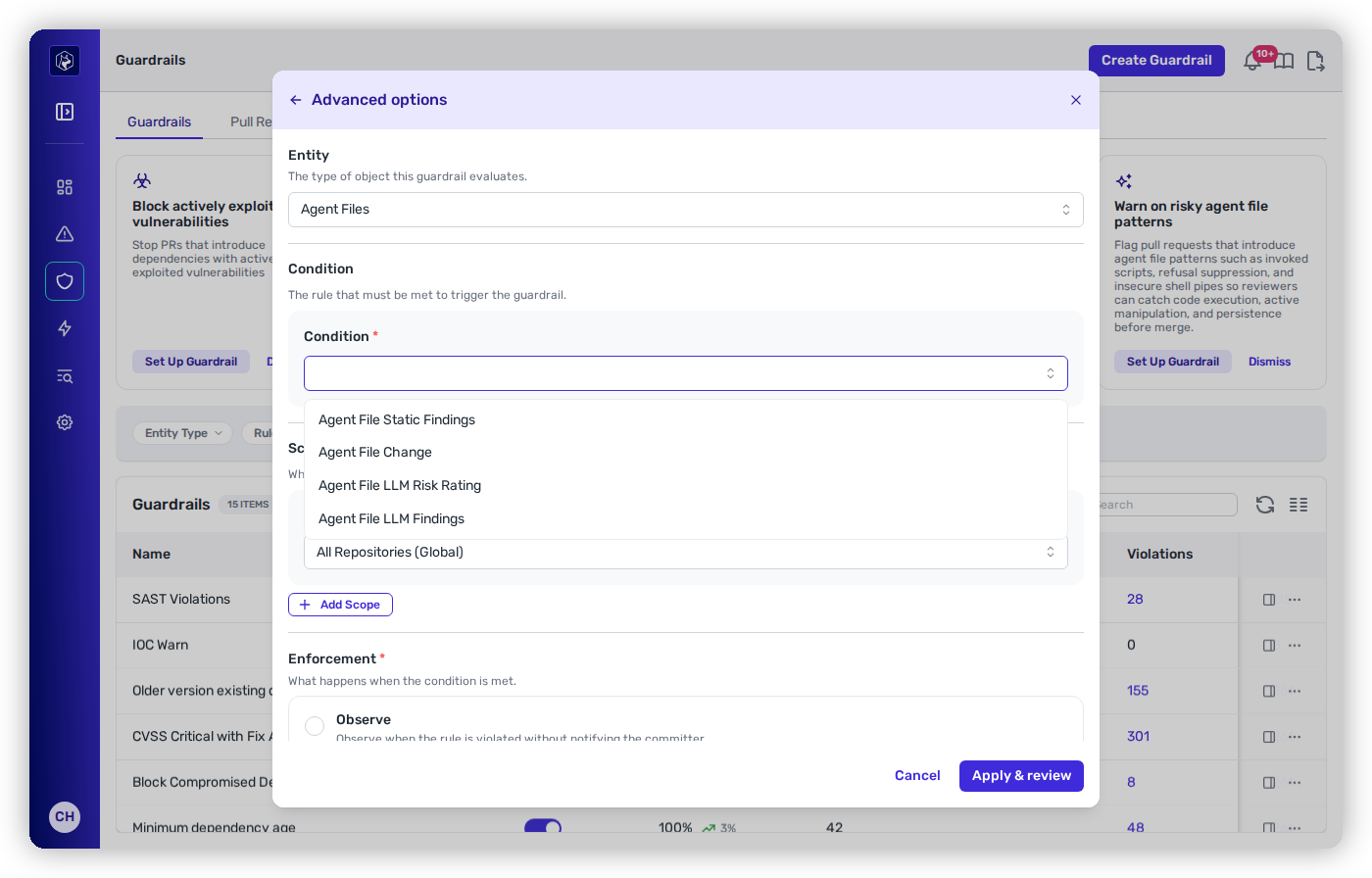This screenshot has height=878, width=1372.
Task: Open the lightning bolt icon in sidebar
Action: [x=65, y=328]
